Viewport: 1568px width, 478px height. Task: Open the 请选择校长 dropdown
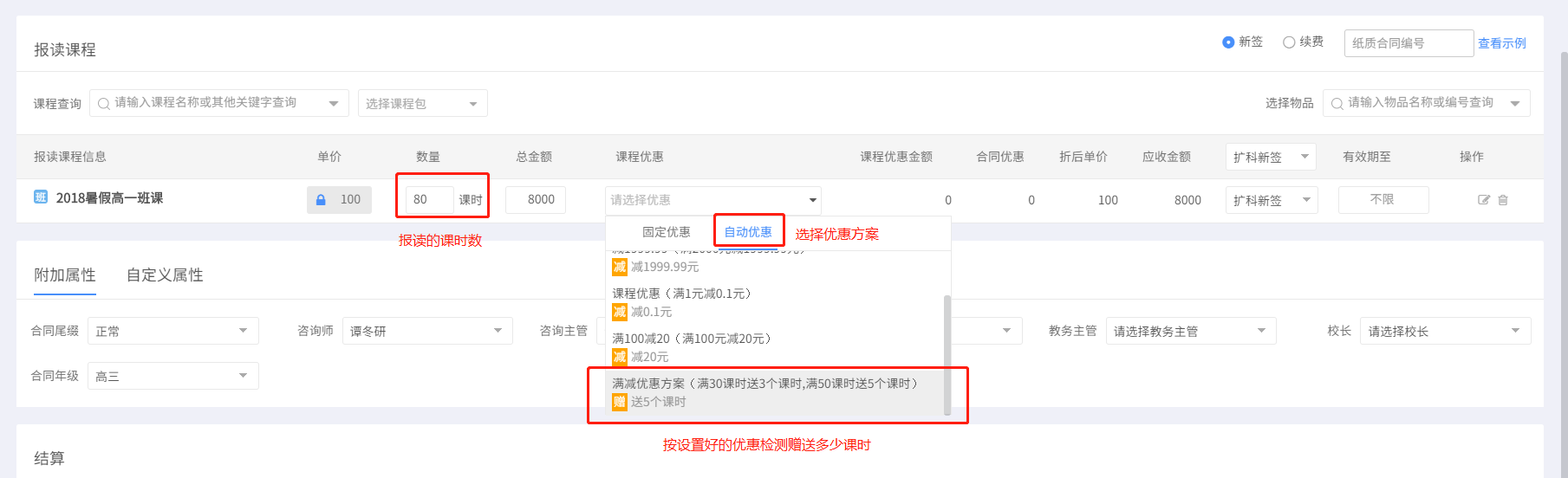click(x=1445, y=331)
